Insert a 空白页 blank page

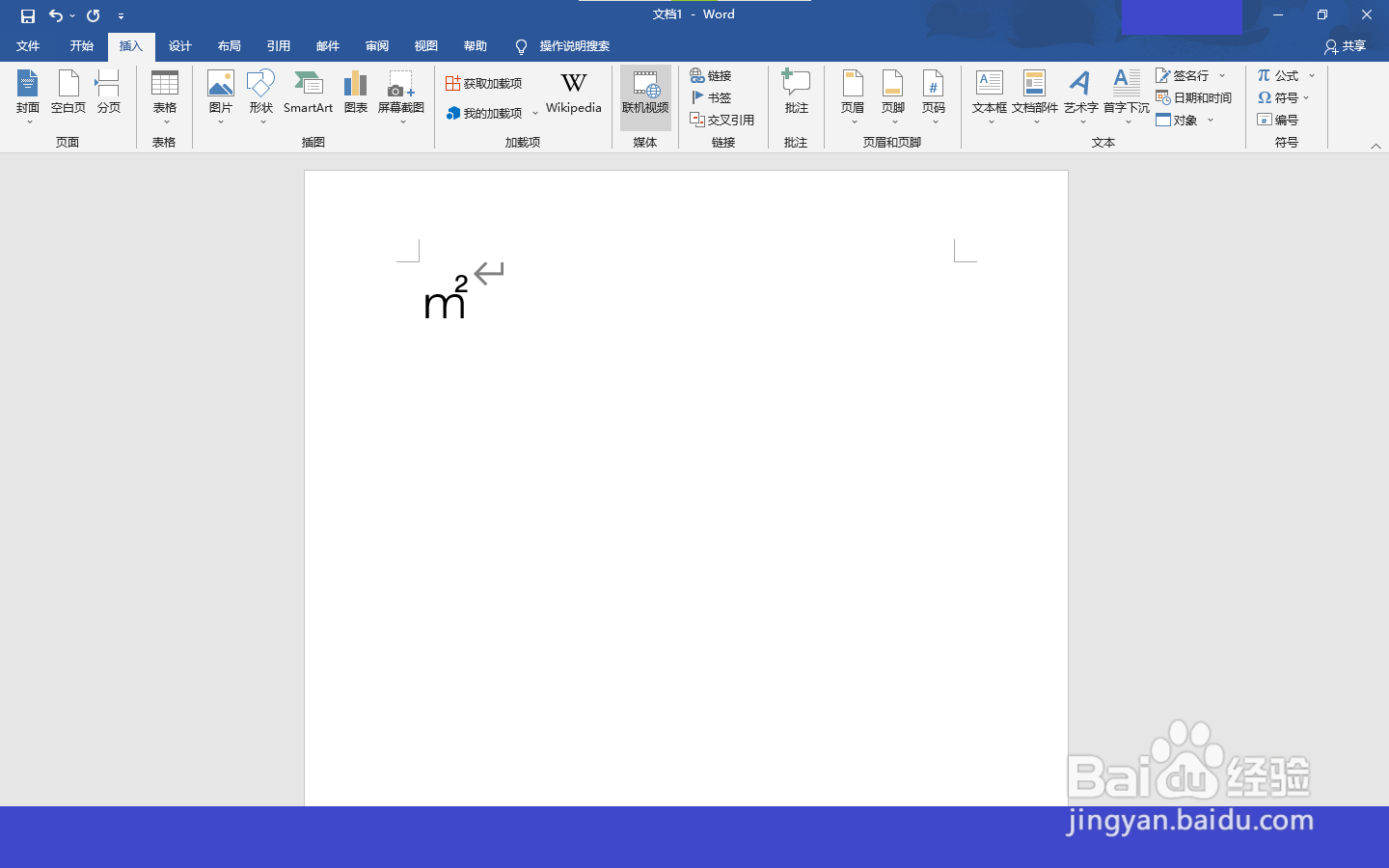[68, 93]
